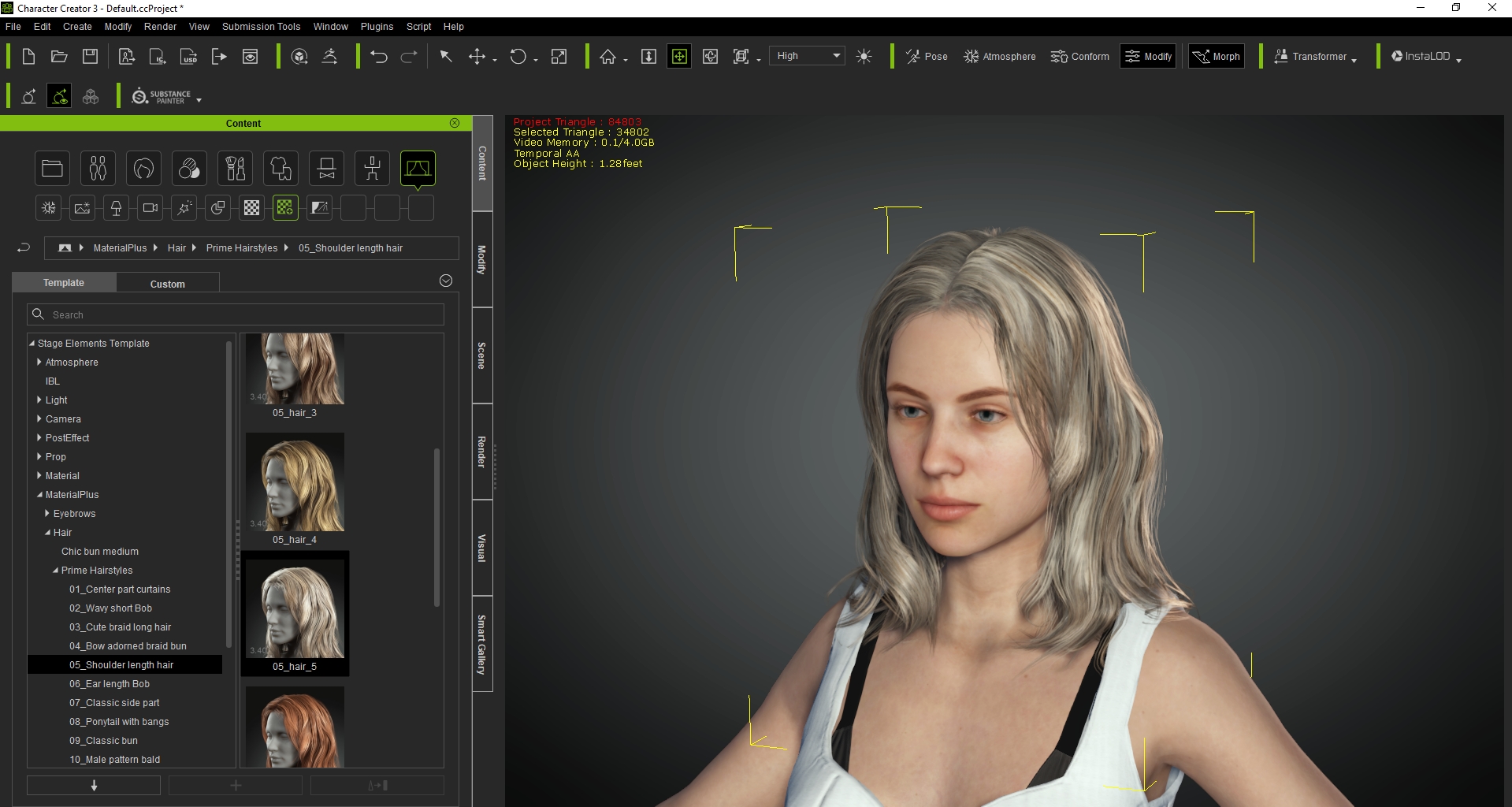
Task: Close the Content panel with X icon
Action: tap(455, 123)
